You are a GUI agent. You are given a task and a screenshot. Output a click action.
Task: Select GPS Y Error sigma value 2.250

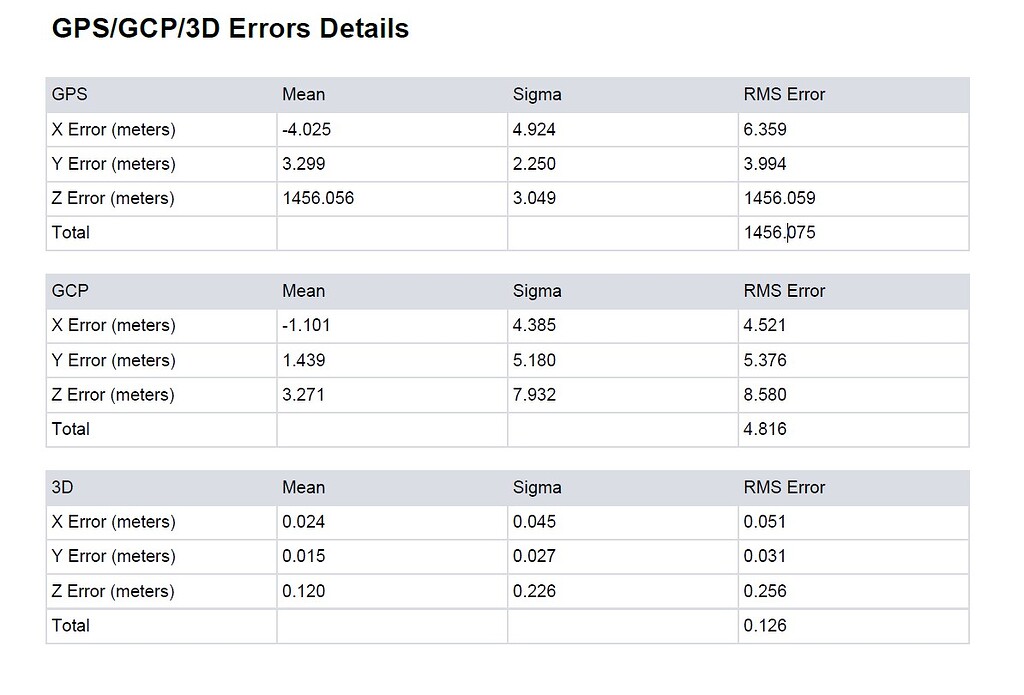tap(534, 164)
